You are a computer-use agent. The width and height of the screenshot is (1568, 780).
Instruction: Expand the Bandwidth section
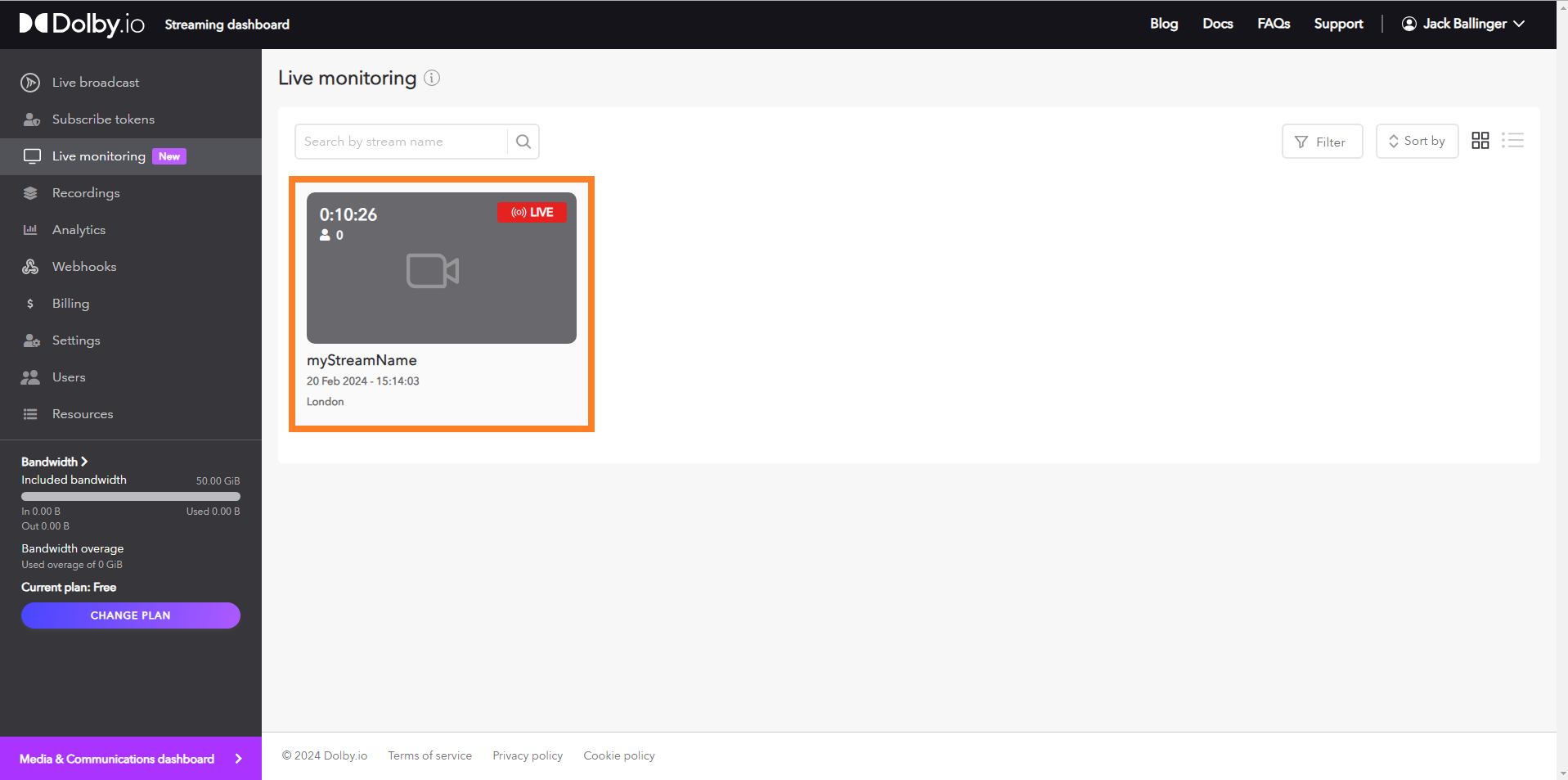point(54,462)
